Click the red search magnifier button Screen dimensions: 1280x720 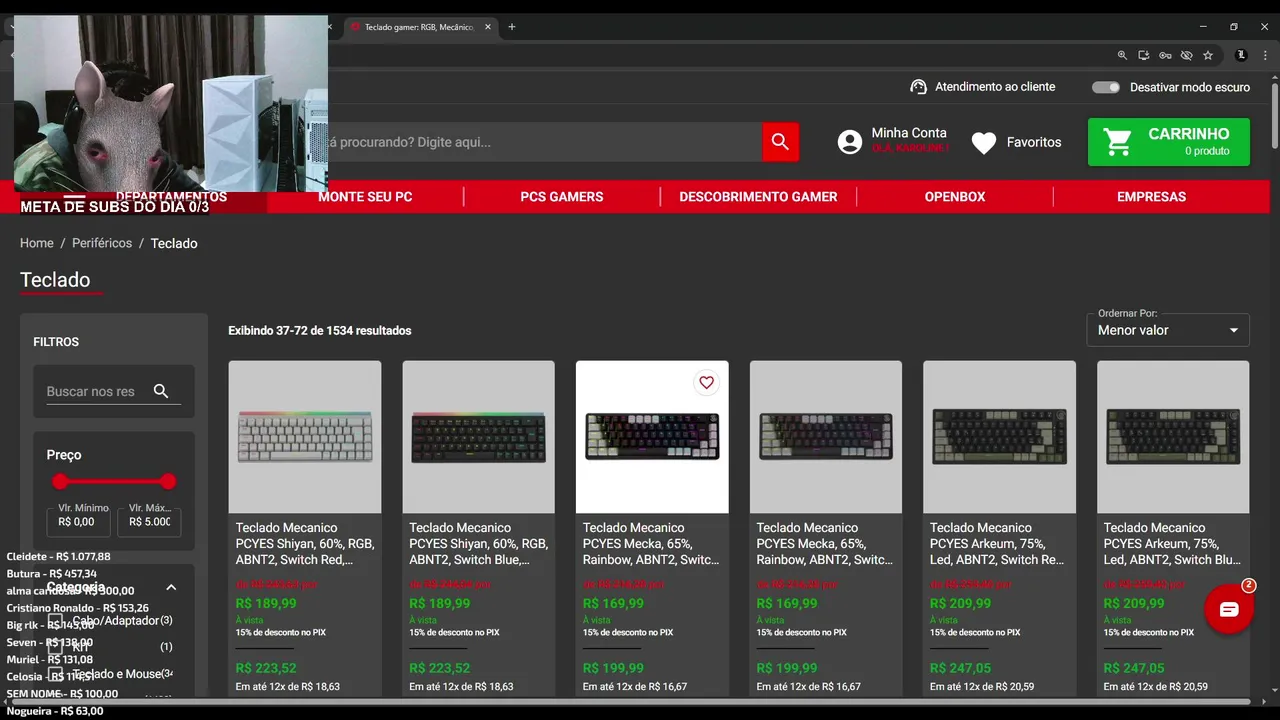tap(780, 142)
